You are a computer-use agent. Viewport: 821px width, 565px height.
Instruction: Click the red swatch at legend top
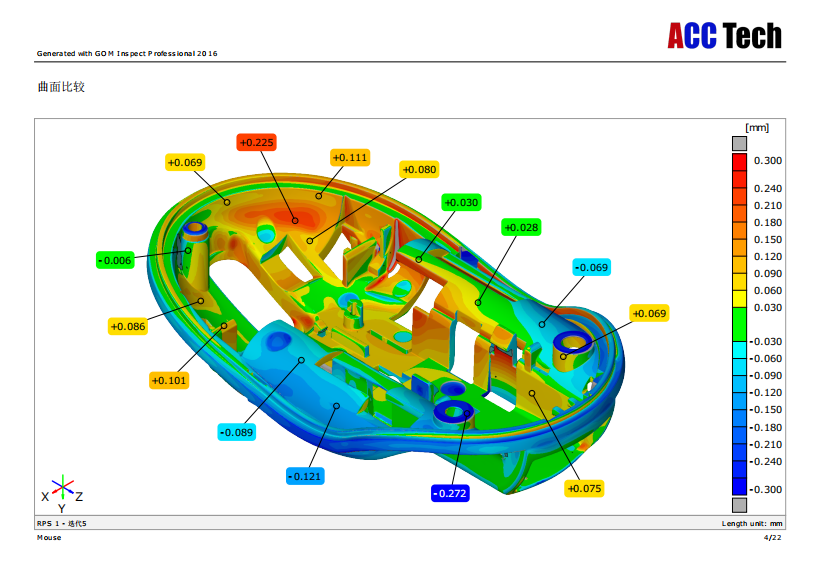[x=739, y=160]
